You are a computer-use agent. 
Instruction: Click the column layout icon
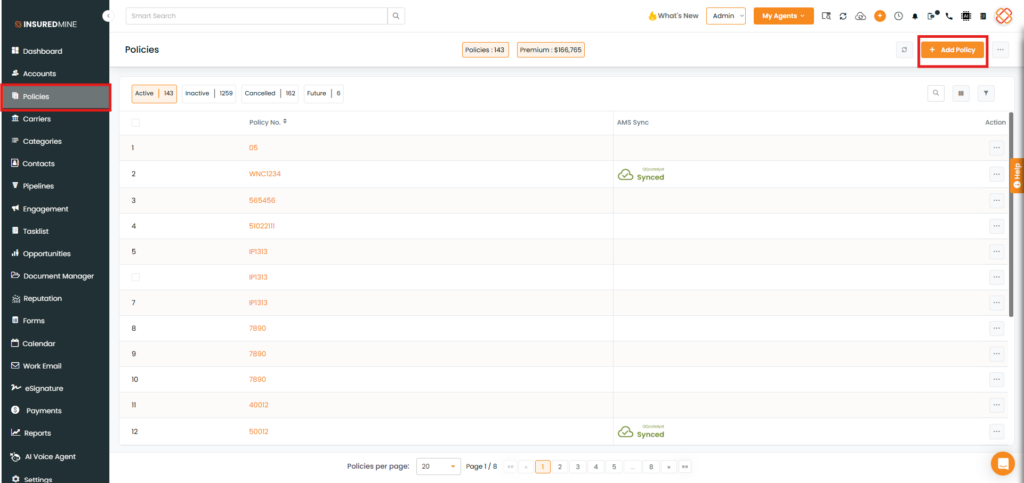click(961, 93)
